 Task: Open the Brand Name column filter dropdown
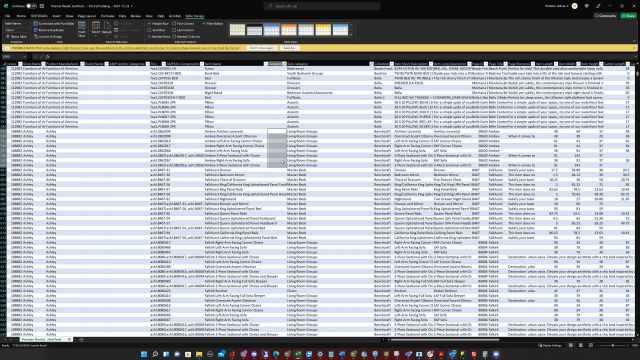pos(106,64)
